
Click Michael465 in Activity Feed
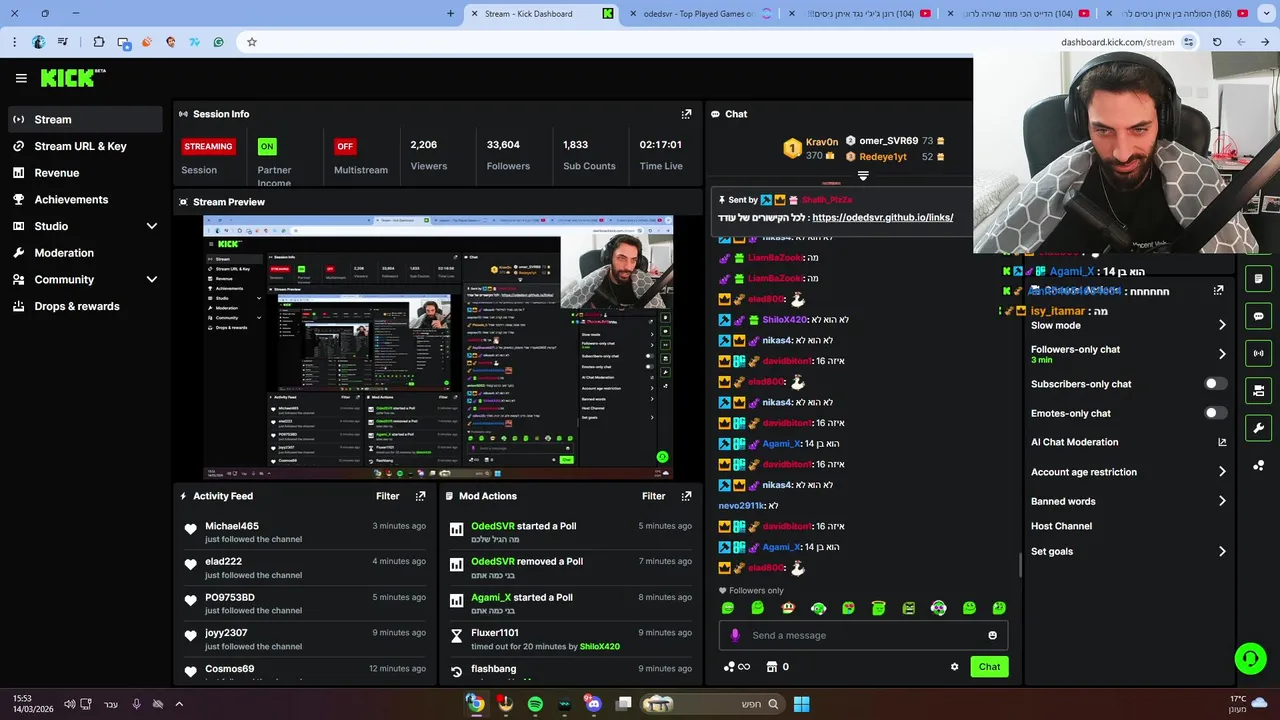(x=232, y=526)
